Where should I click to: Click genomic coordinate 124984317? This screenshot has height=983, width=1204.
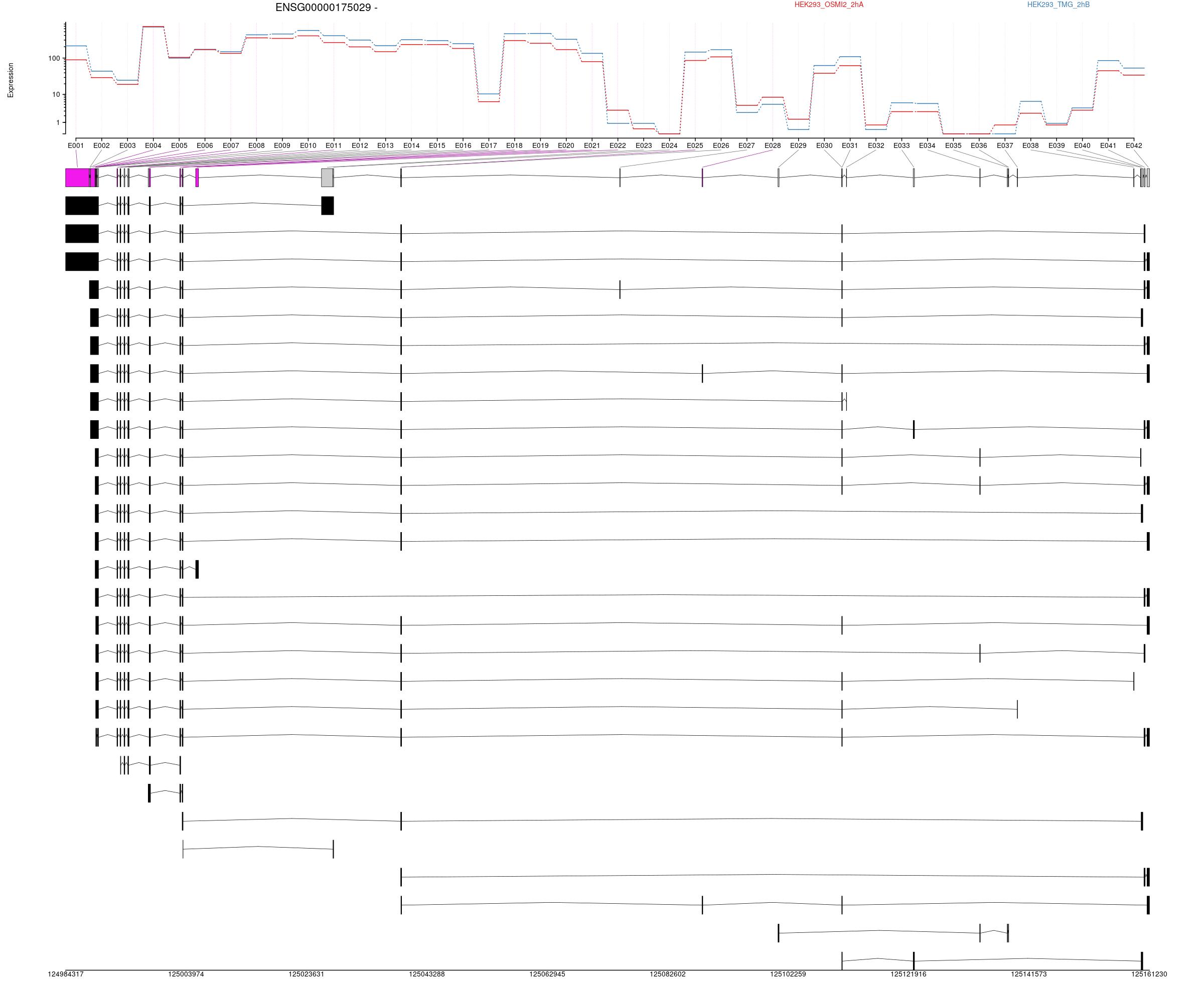(66, 974)
